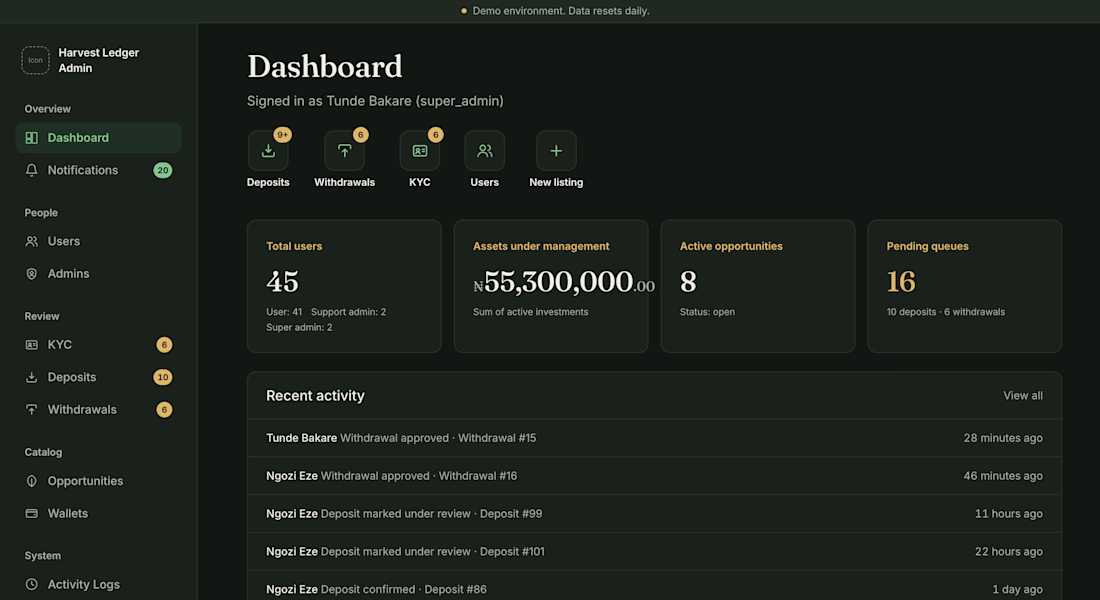Click the Deposits quick-action download icon
1100x600 pixels.
pos(268,151)
